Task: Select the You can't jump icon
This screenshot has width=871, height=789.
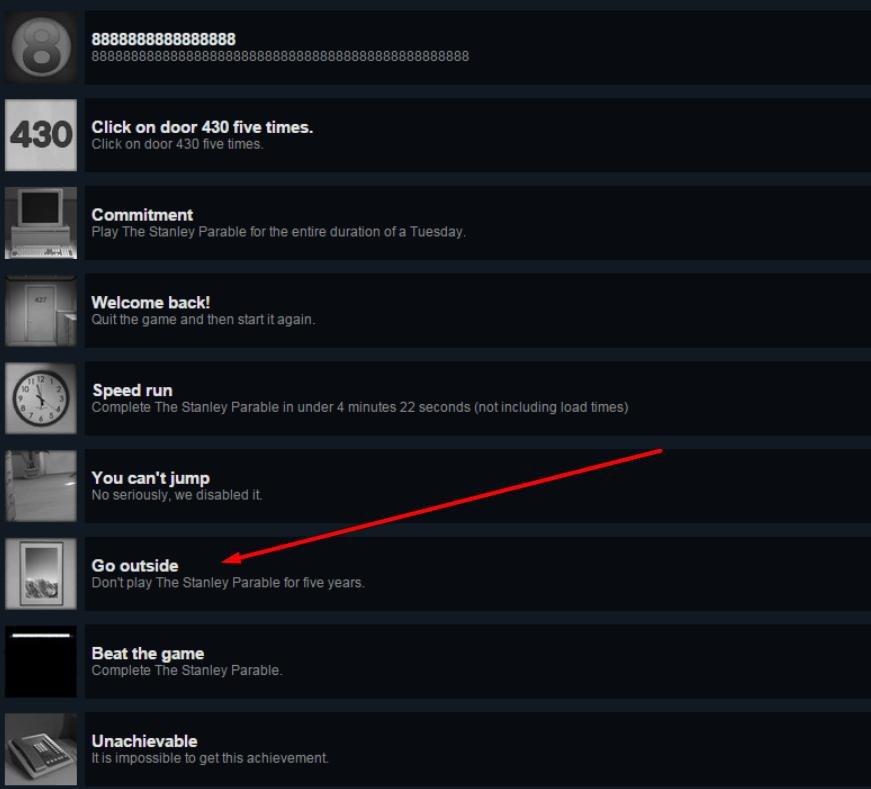Action: tap(41, 486)
